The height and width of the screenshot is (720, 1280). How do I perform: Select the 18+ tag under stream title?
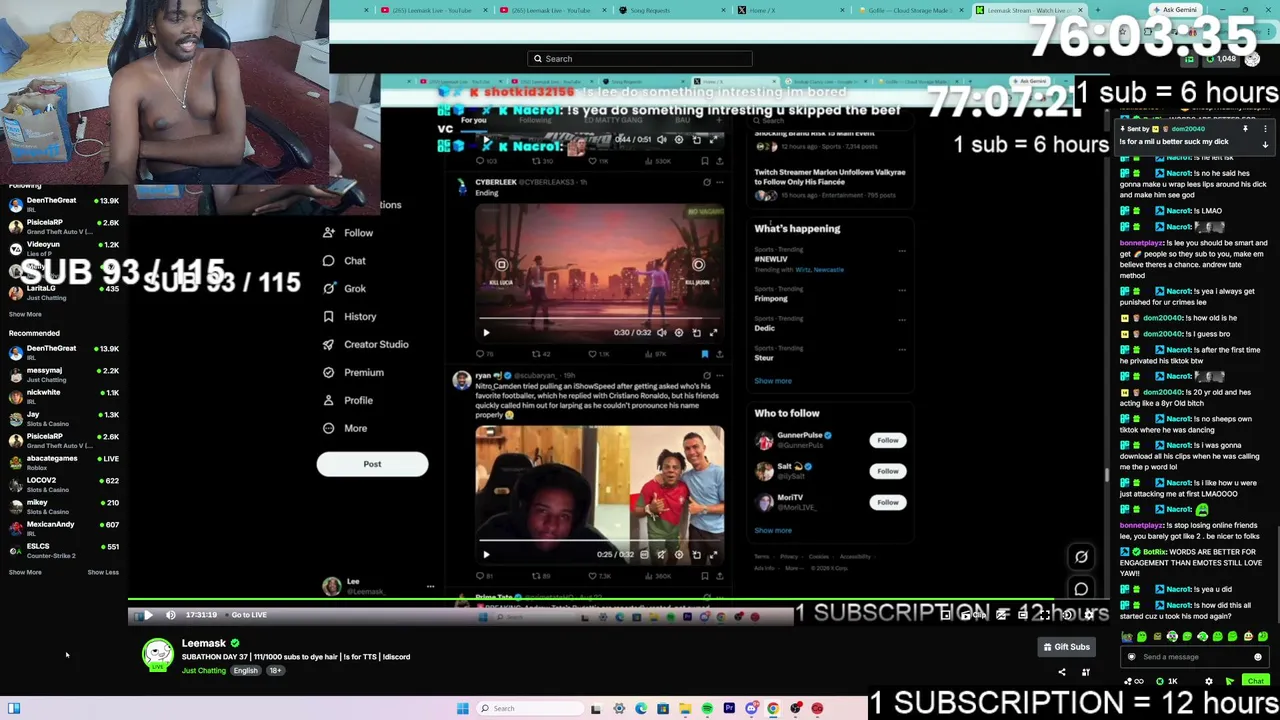pos(275,671)
